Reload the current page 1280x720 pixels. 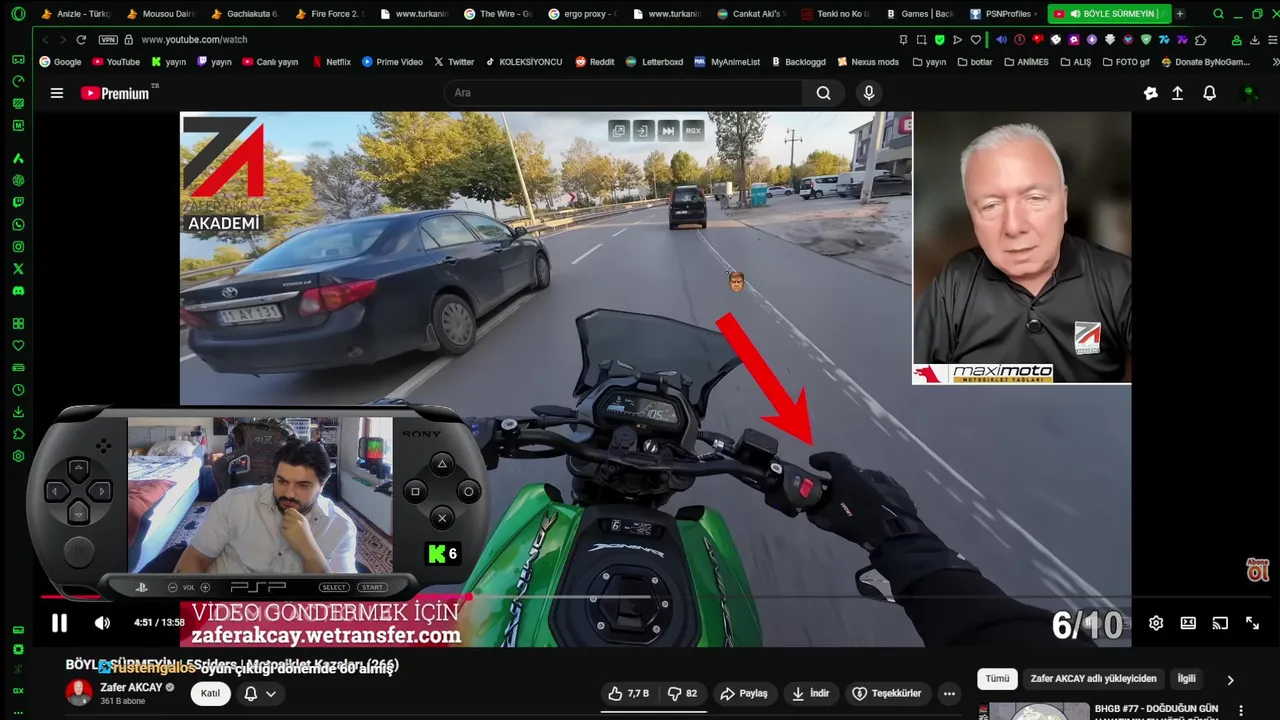coord(81,39)
